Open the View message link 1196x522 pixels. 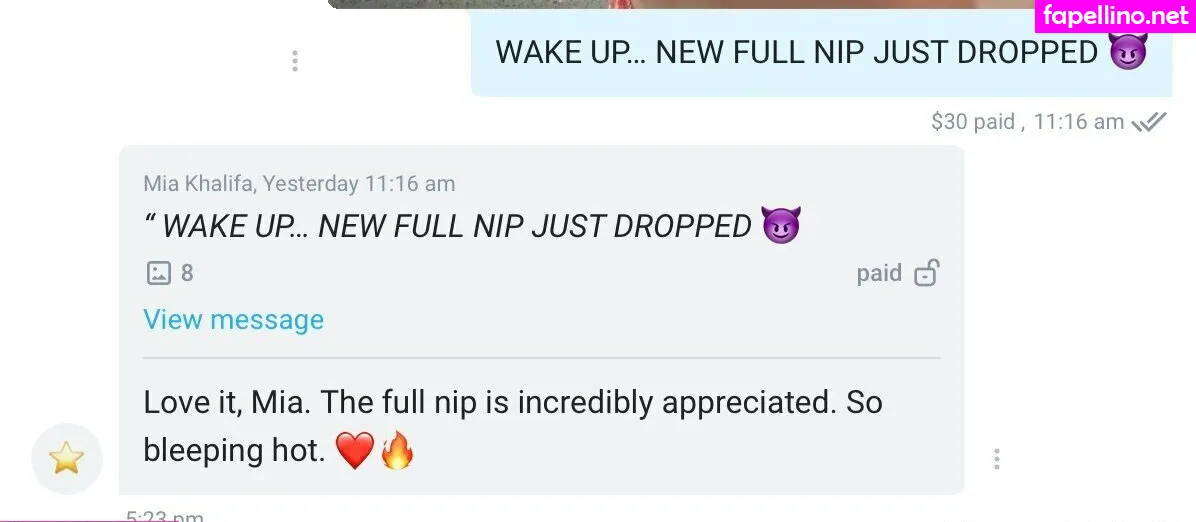[233, 320]
